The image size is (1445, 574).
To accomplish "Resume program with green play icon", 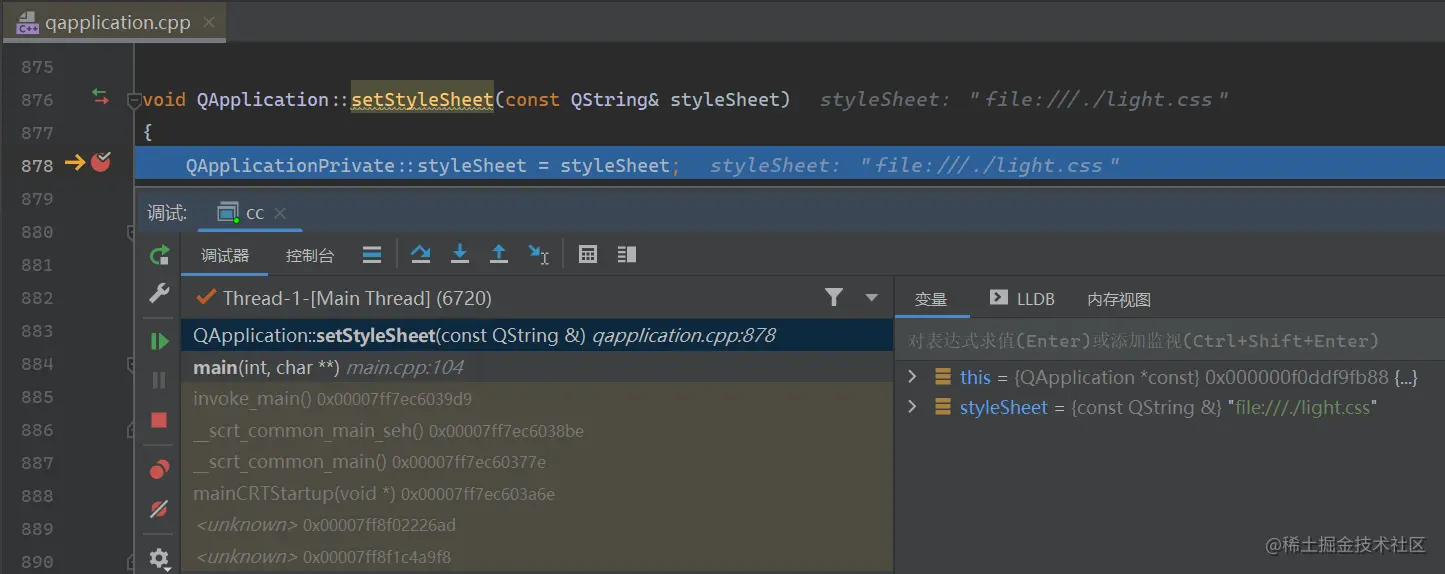I will click(159, 342).
